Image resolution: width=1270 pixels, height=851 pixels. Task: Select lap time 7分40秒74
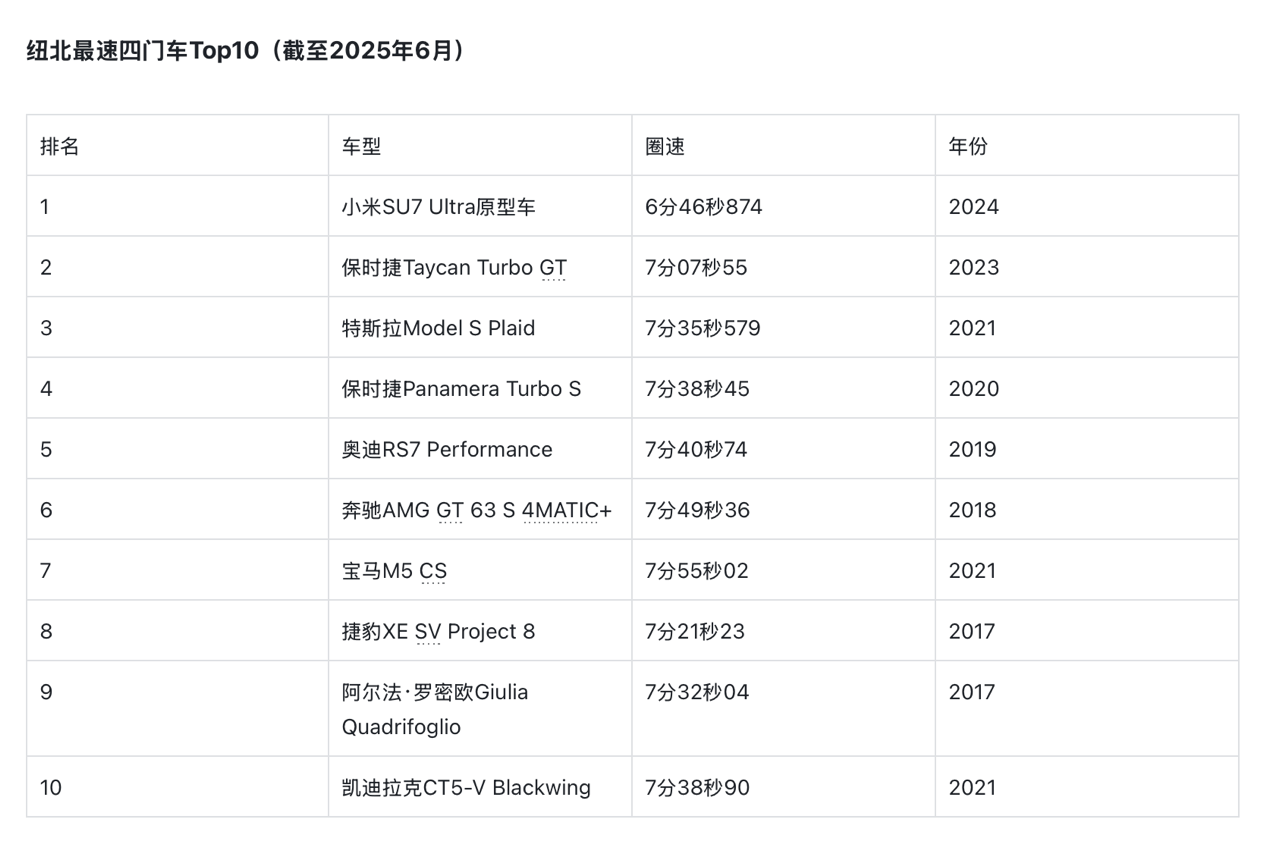tap(783, 449)
